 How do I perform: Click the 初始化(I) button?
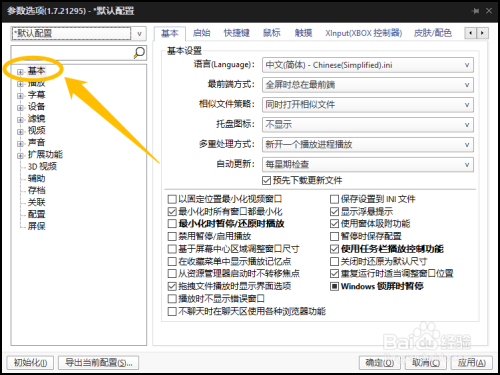[30, 362]
